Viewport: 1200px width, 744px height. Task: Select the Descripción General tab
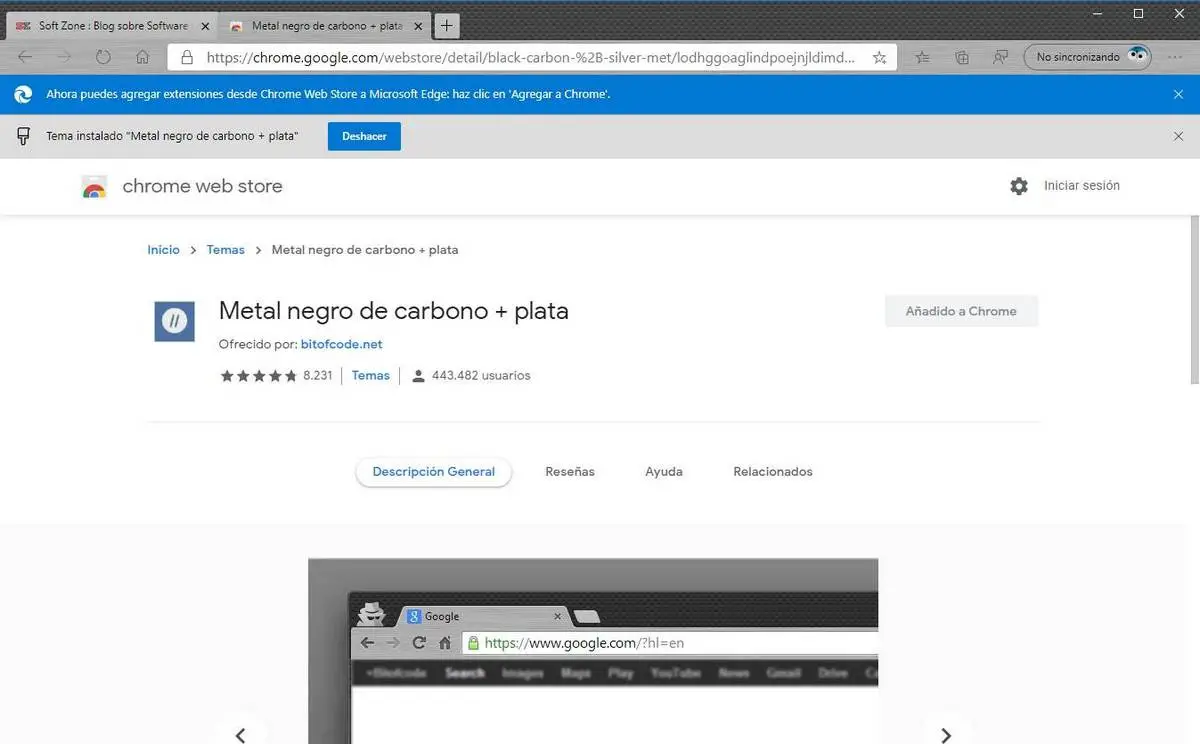tap(434, 472)
